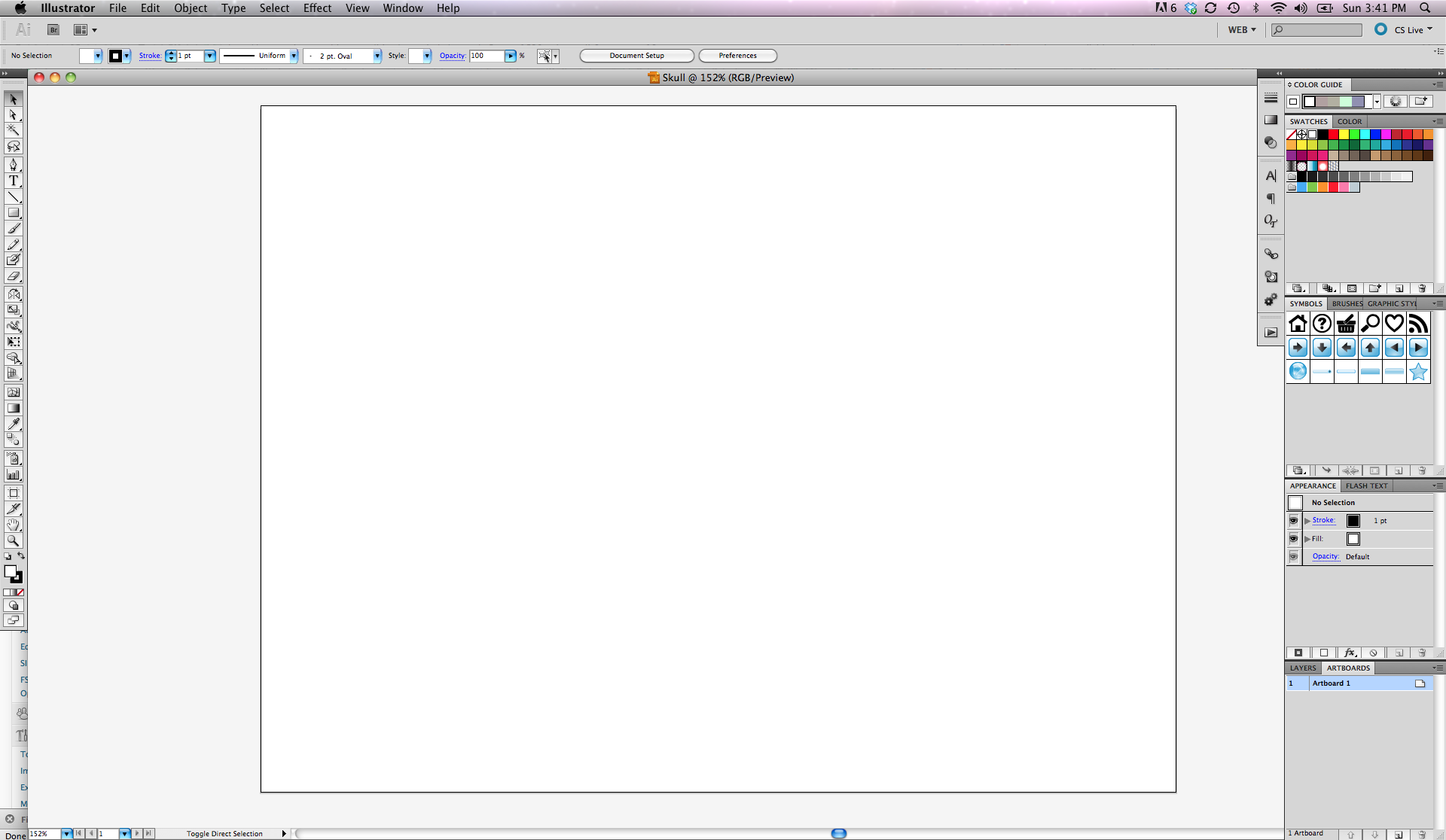Pick the yellow swatch in Swatches panel
Screen dimensions: 1446x840
tap(1344, 135)
